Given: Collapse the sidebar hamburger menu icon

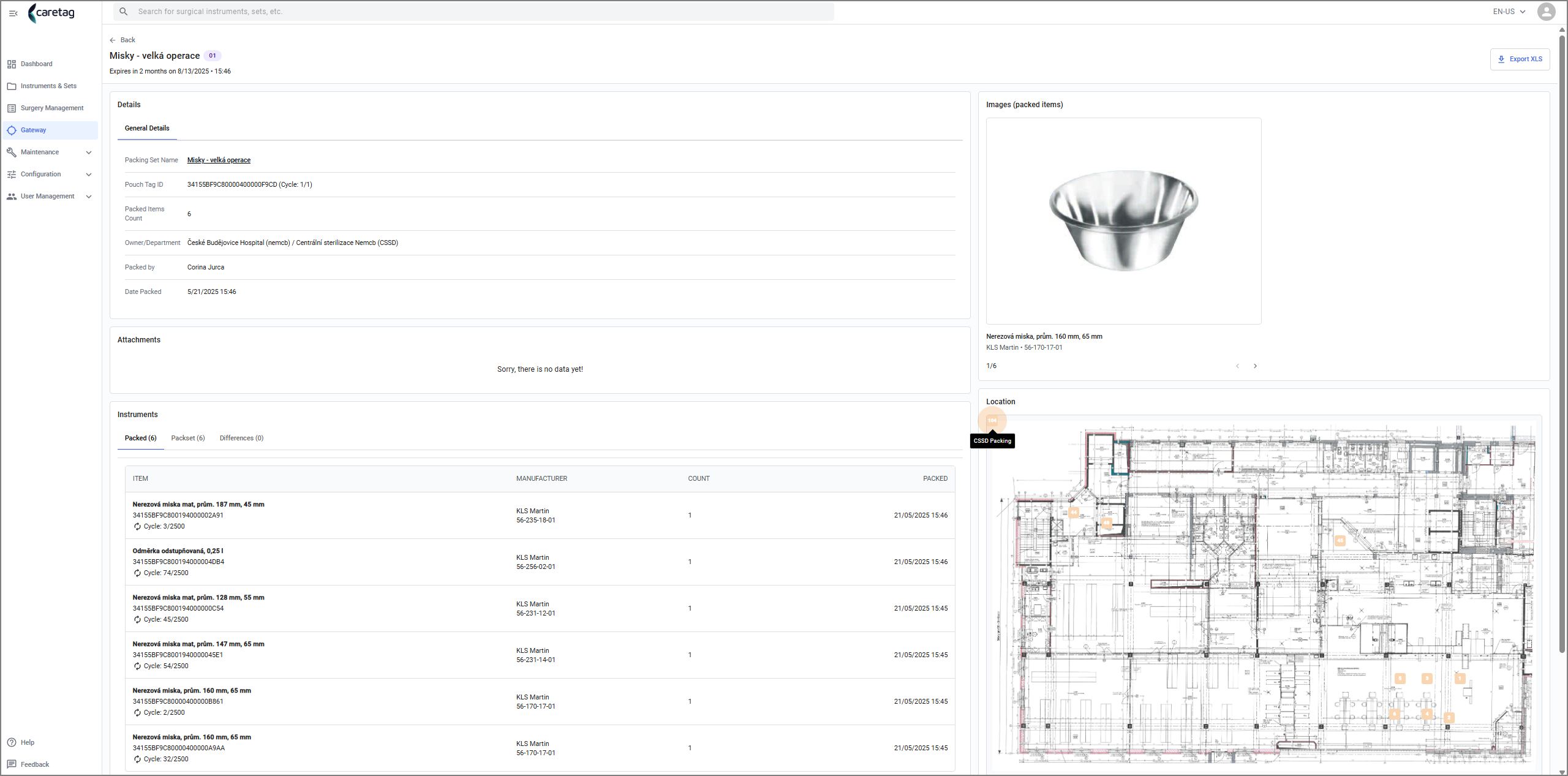Looking at the screenshot, I should click(x=13, y=13).
